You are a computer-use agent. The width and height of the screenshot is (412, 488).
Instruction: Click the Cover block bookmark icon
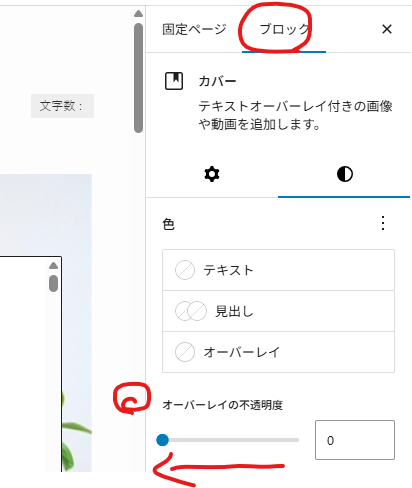coord(174,81)
